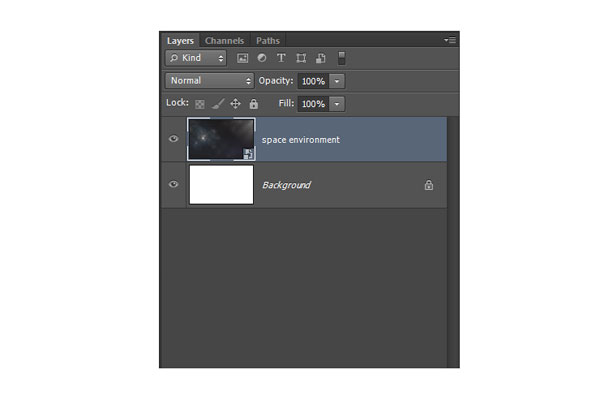
Task: Click the Fill label
Action: pos(286,103)
